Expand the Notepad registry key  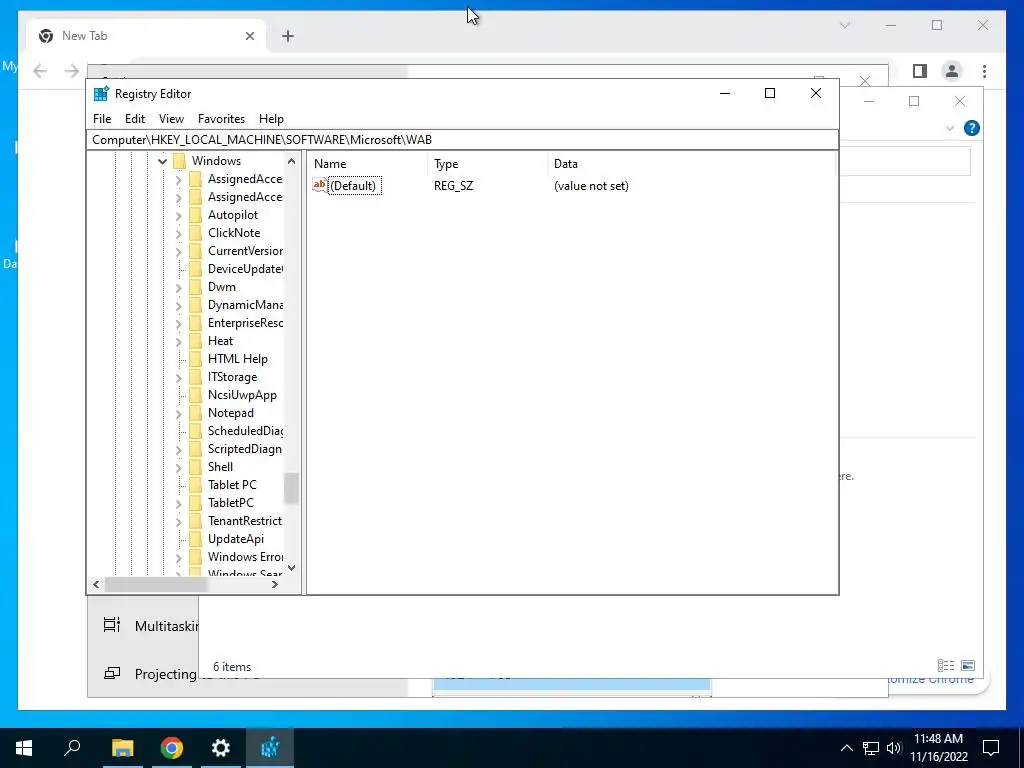point(179,413)
